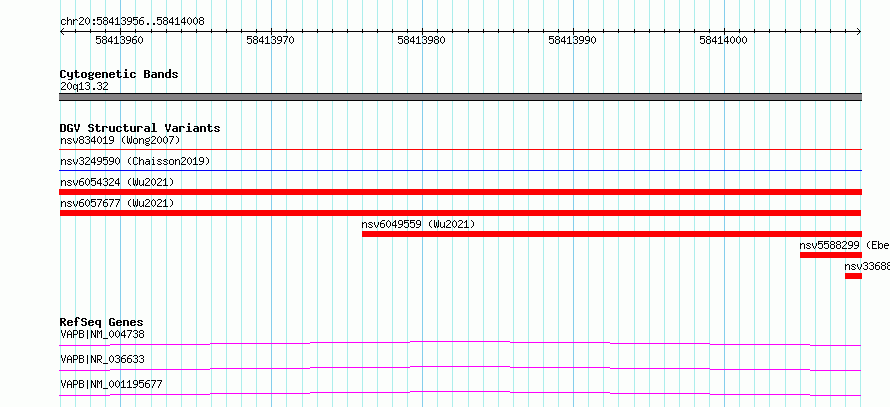Open transcript VAPB|NR_036633 label
The image size is (890, 407).
(102, 359)
